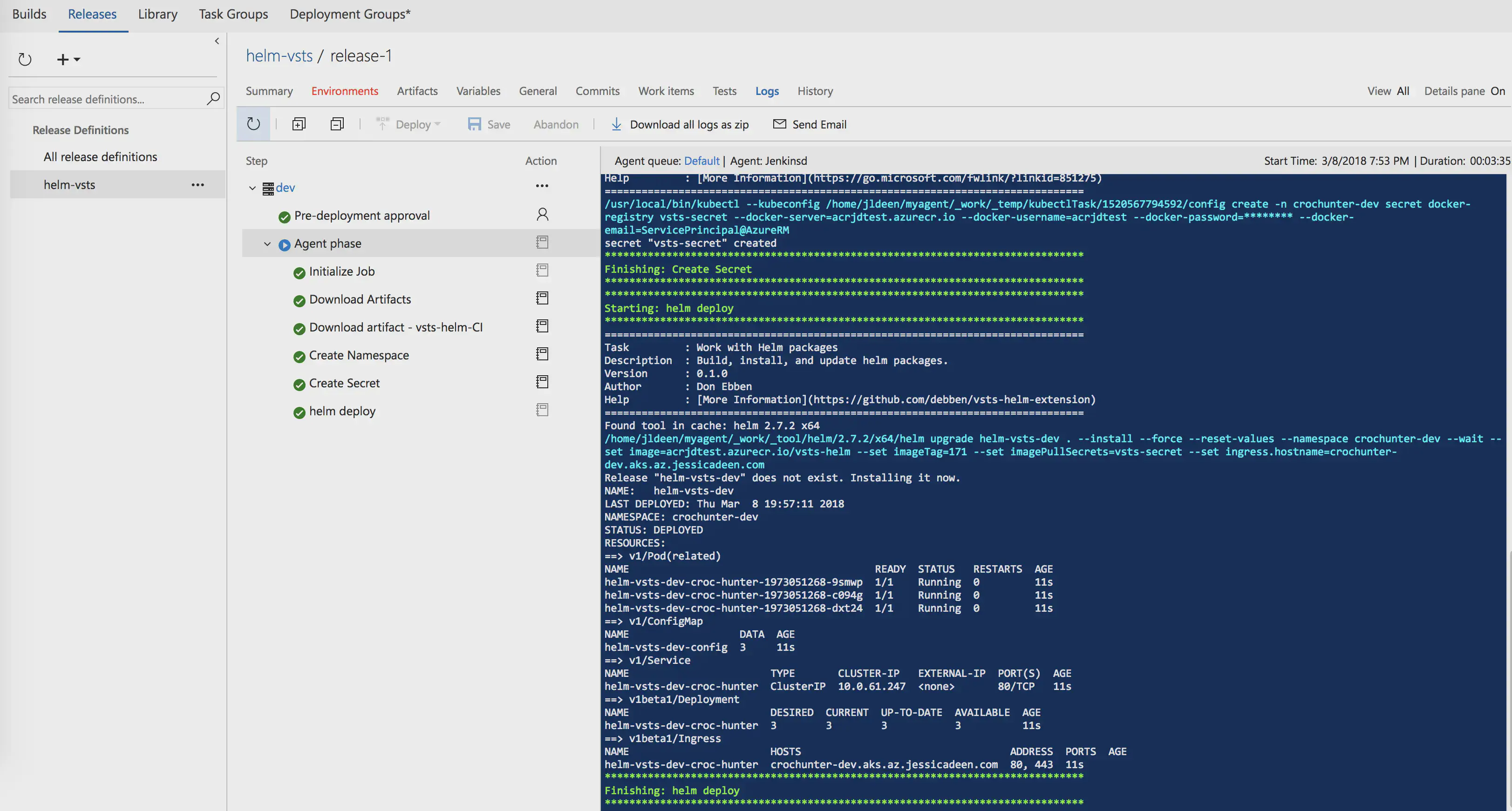The image size is (1512, 811).
Task: Click the Send Email icon
Action: coord(779,124)
